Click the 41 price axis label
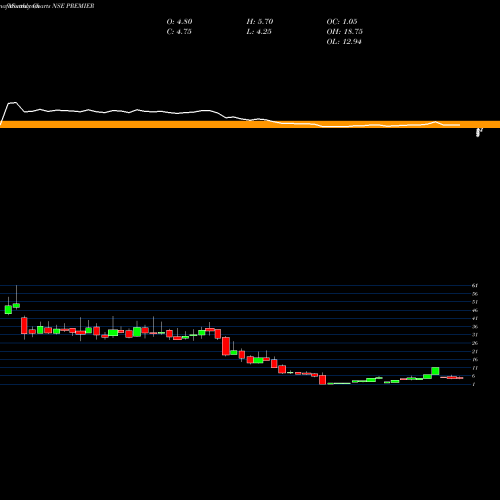This screenshot has height=500, width=500. click(475, 318)
